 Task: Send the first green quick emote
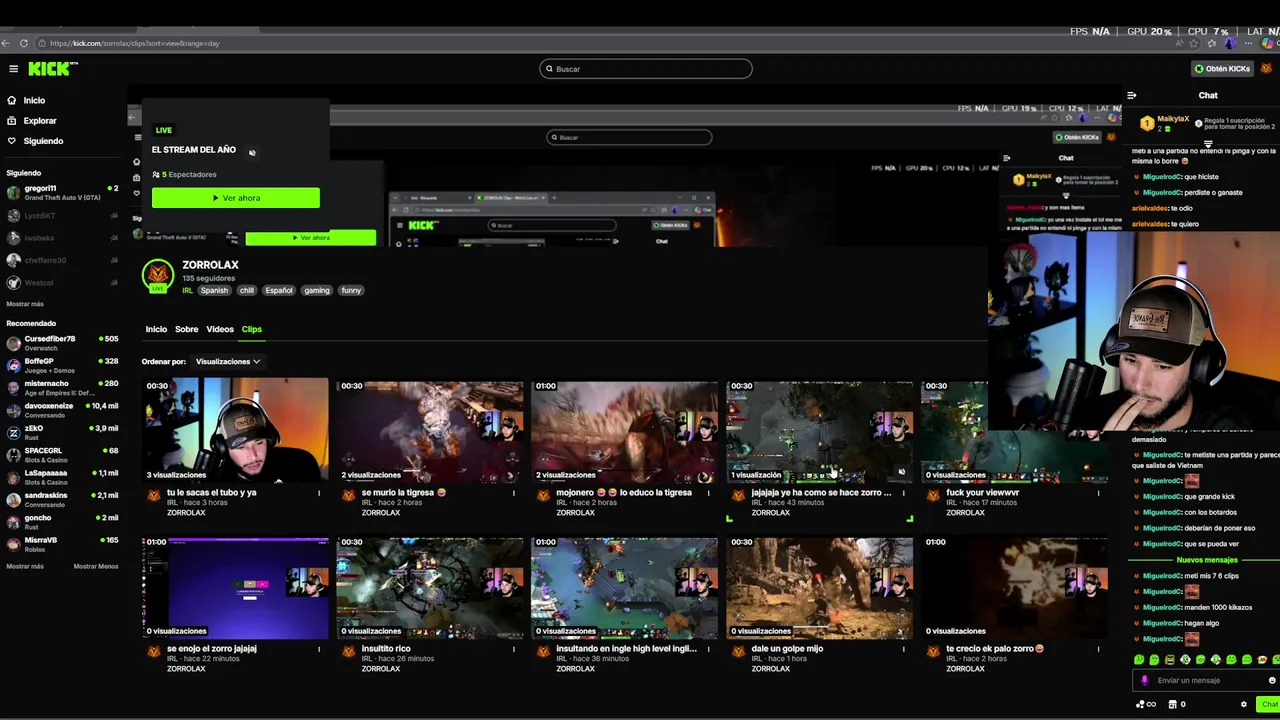(1139, 660)
